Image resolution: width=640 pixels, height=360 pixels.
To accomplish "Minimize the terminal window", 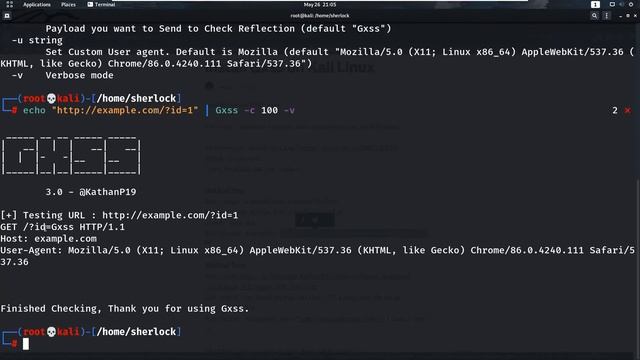I will tap(620, 16).
